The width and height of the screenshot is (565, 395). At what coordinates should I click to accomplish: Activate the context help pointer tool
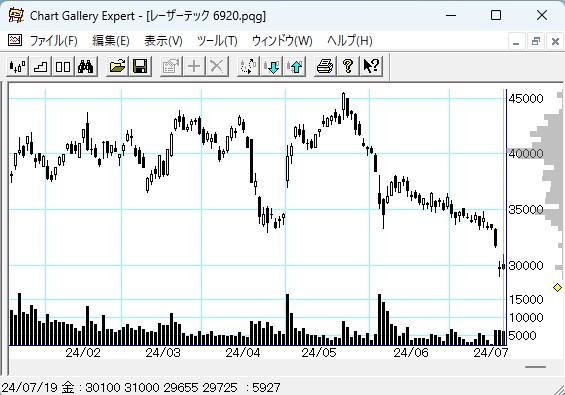[x=371, y=66]
